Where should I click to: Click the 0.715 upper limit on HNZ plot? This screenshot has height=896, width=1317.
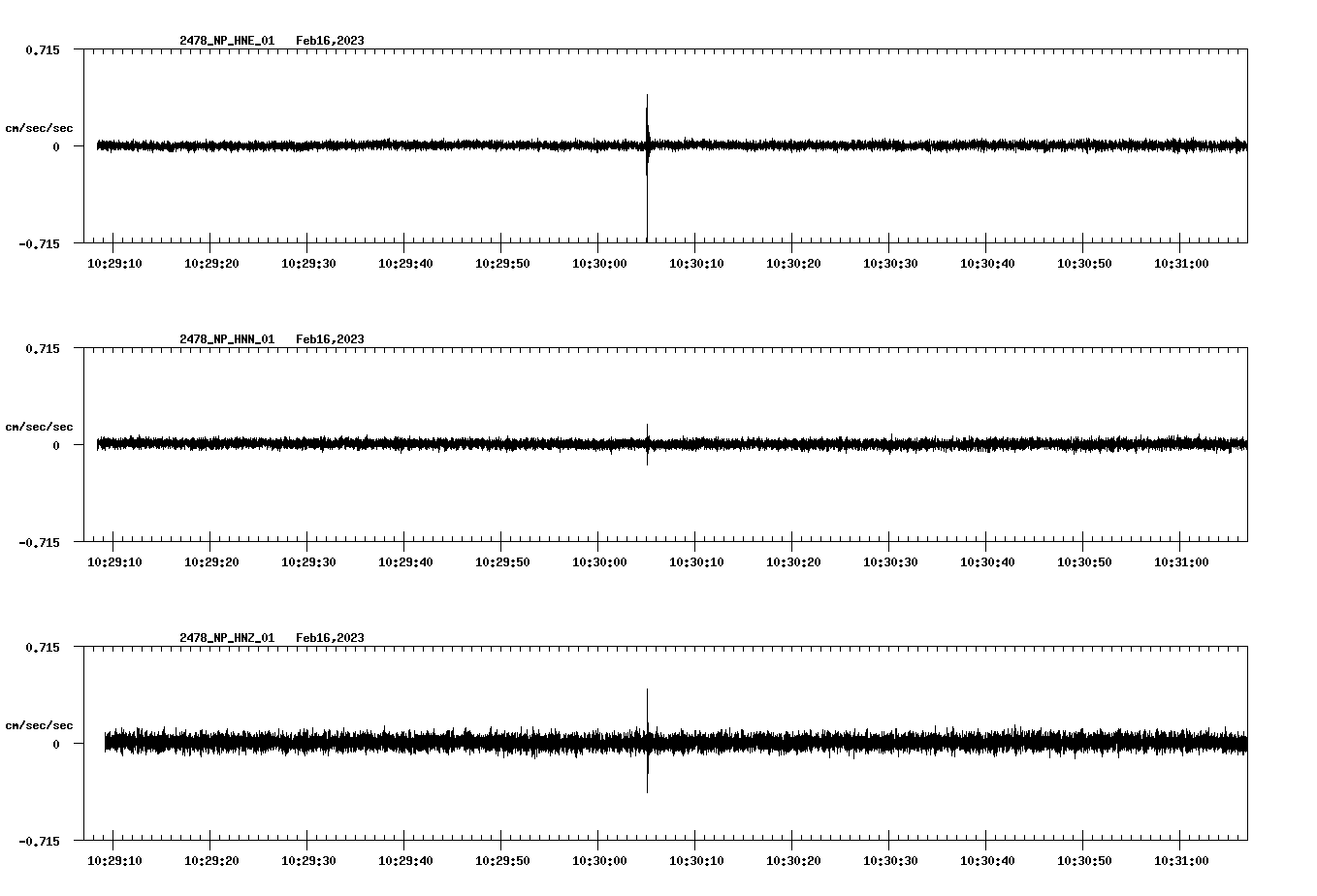[x=42, y=647]
